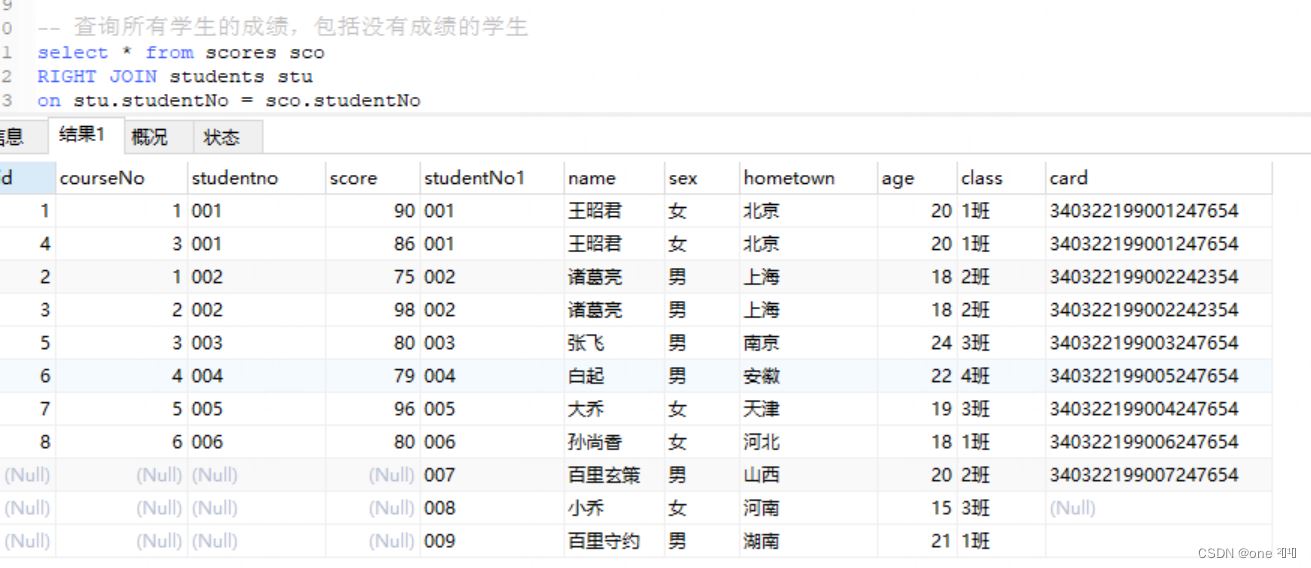1311x568 pixels.
Task: Select the name cell 百里玄策
Action: 603,475
